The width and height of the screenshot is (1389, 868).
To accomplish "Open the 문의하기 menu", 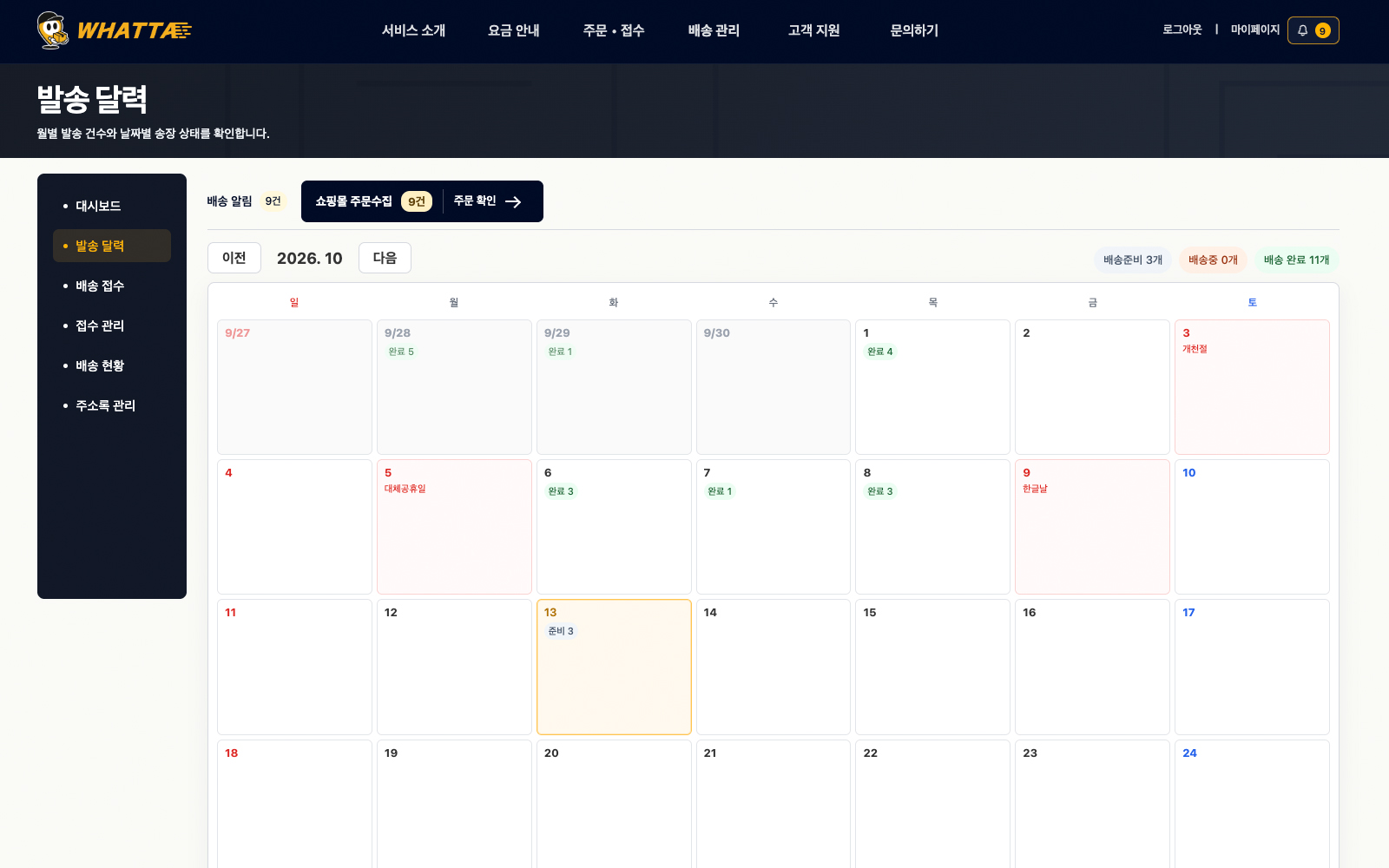I will coord(914,30).
